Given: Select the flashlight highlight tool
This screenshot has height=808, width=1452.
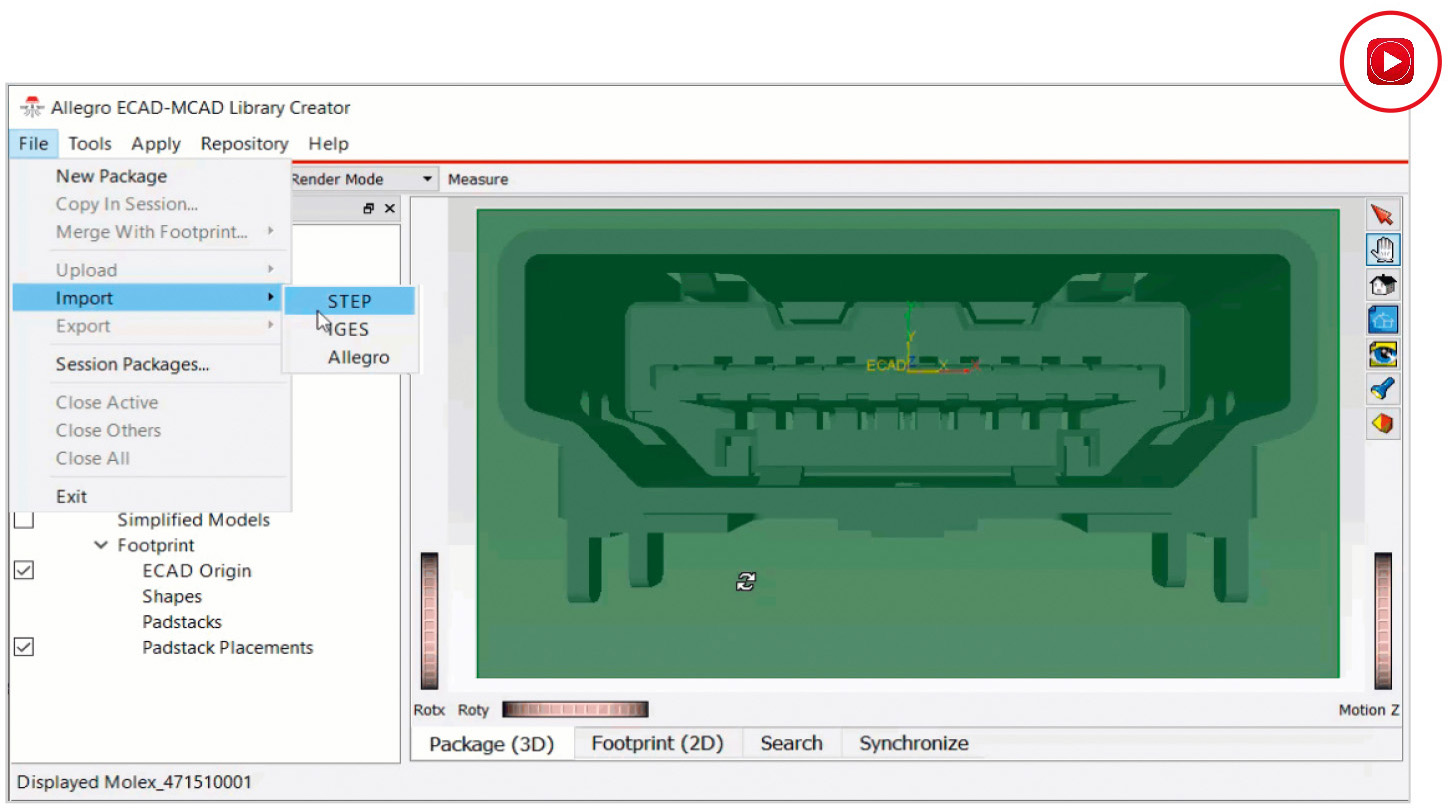Looking at the screenshot, I should 1383,389.
